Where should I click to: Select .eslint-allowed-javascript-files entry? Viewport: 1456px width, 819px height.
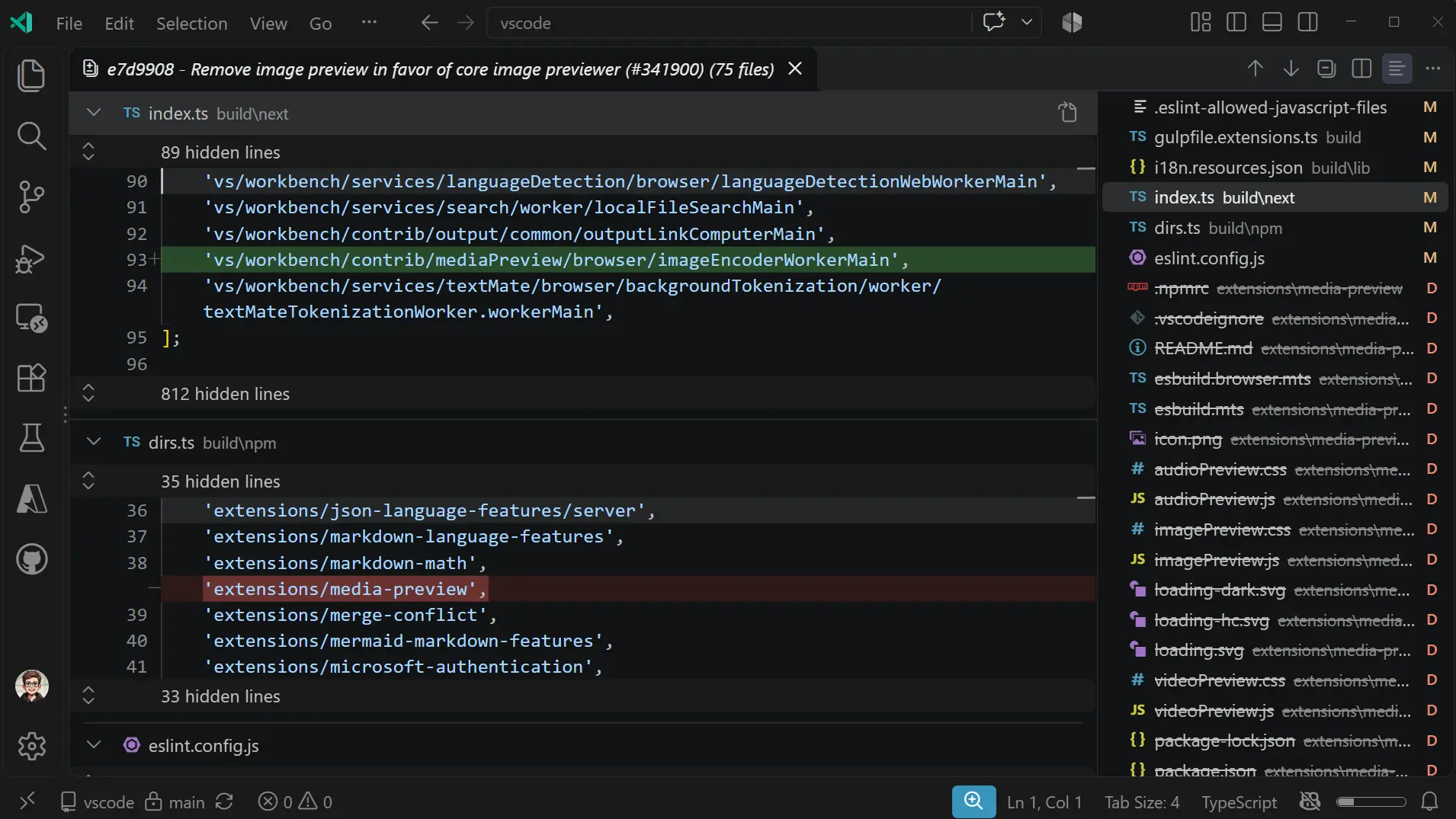pos(1275,107)
